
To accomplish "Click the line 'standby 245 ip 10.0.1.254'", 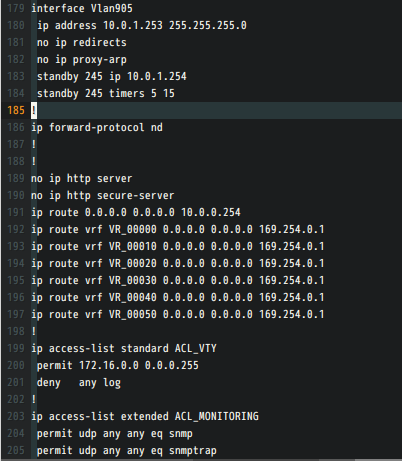I will (x=112, y=76).
